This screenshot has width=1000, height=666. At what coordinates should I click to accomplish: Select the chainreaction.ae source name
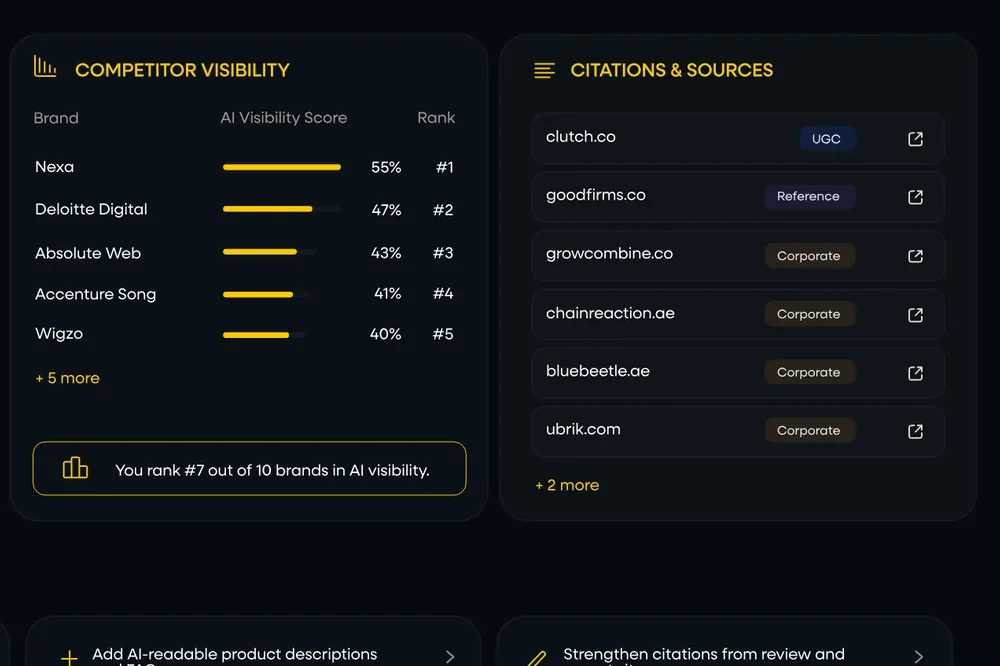coord(610,313)
